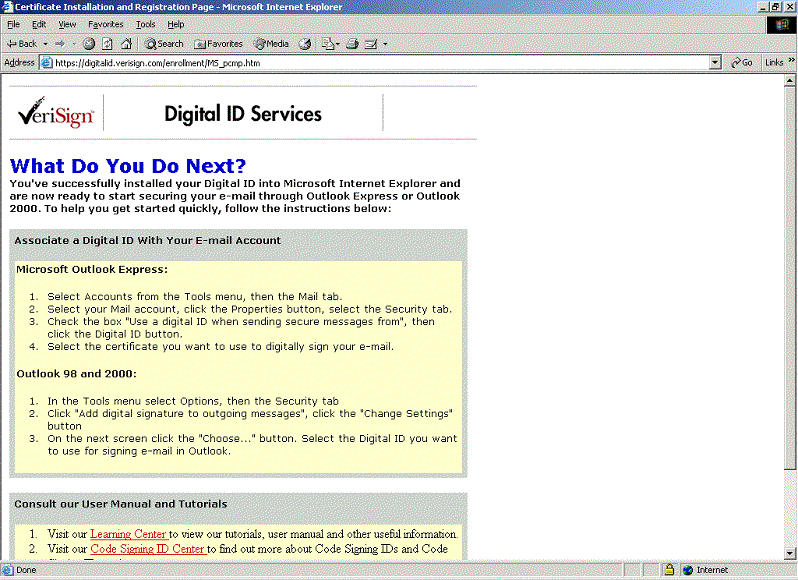This screenshot has width=798, height=580.
Task: Expand the address bar dropdown list
Action: click(715, 63)
